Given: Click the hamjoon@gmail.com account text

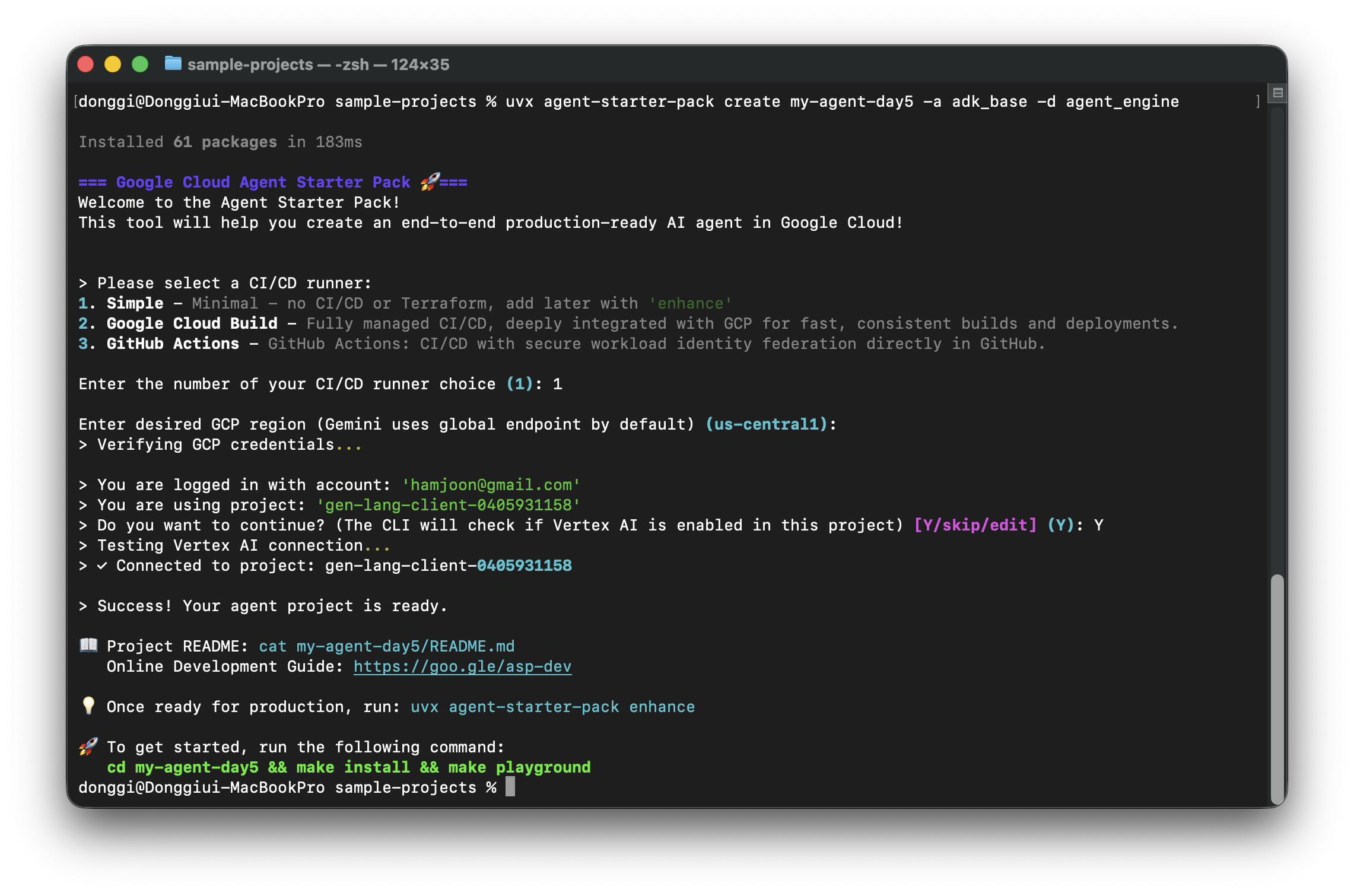Looking at the screenshot, I should (x=491, y=485).
